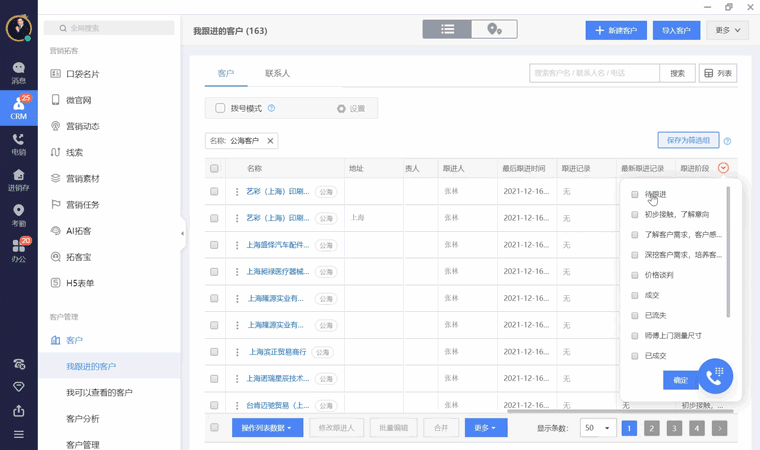Switch to map location view icon
The width and height of the screenshot is (760, 450).
pyautogui.click(x=494, y=30)
